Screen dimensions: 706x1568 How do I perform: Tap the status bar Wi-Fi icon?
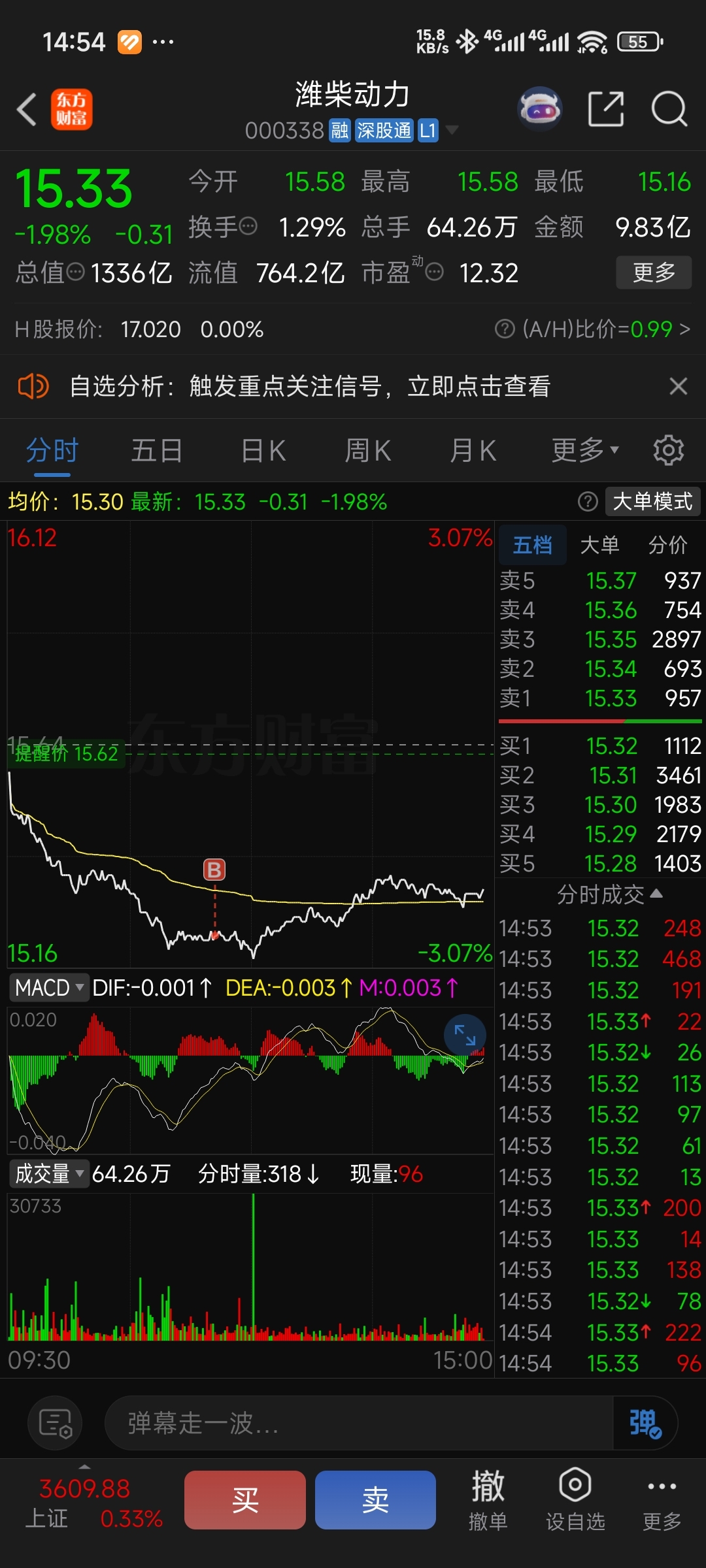click(x=592, y=42)
